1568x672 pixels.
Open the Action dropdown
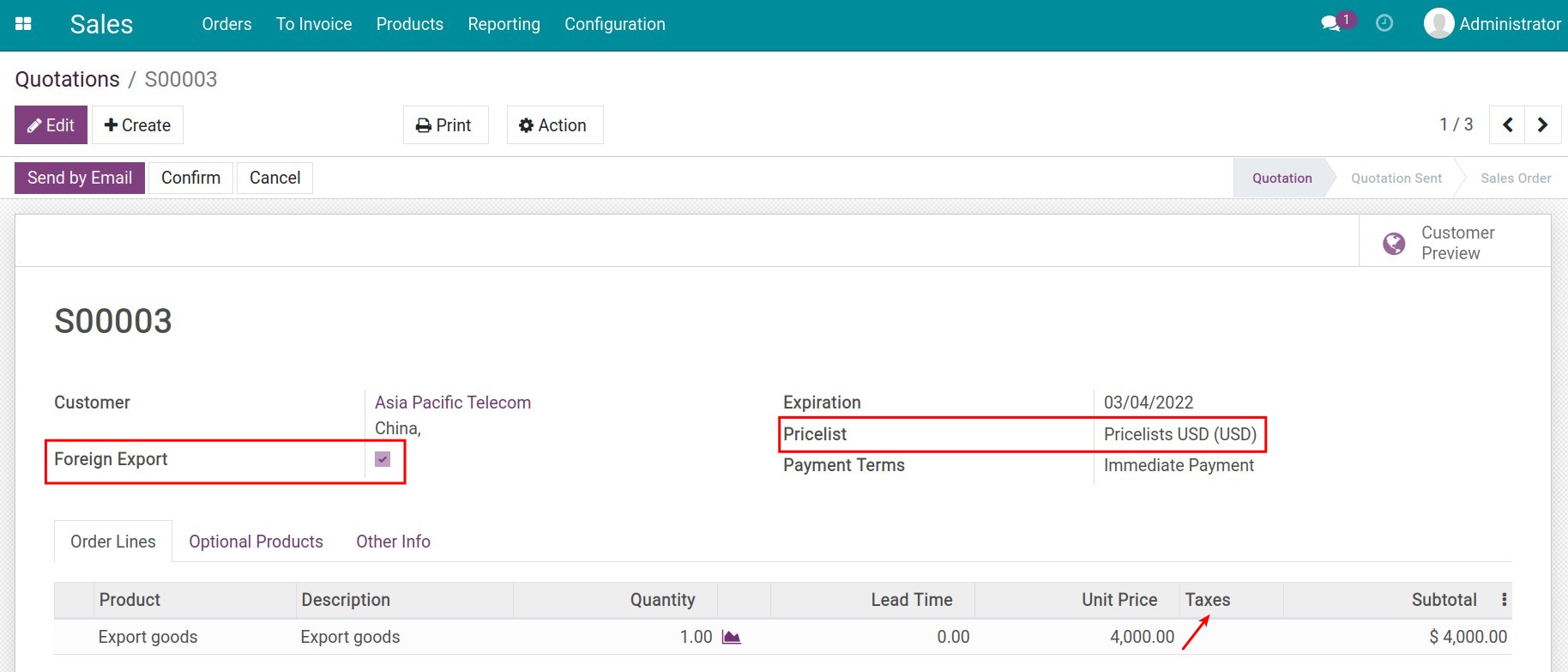[x=554, y=125]
